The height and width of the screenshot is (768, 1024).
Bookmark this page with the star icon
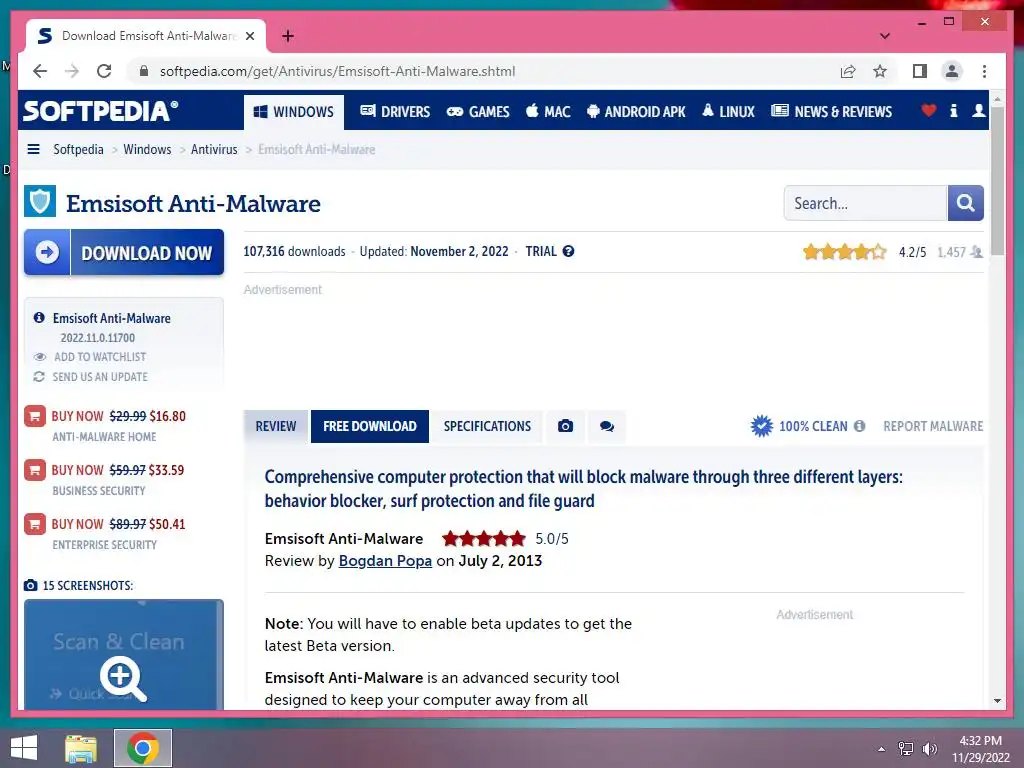click(880, 71)
